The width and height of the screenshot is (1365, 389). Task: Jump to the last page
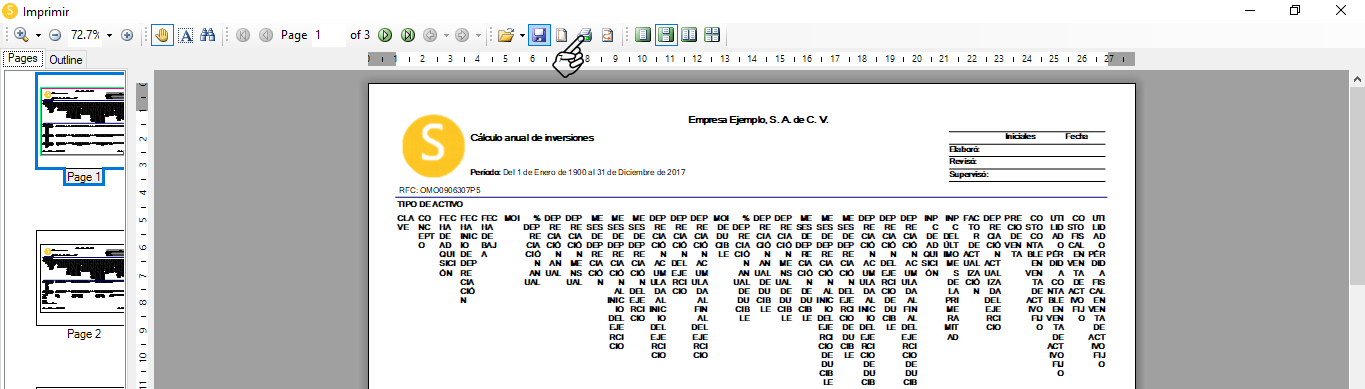coord(408,35)
